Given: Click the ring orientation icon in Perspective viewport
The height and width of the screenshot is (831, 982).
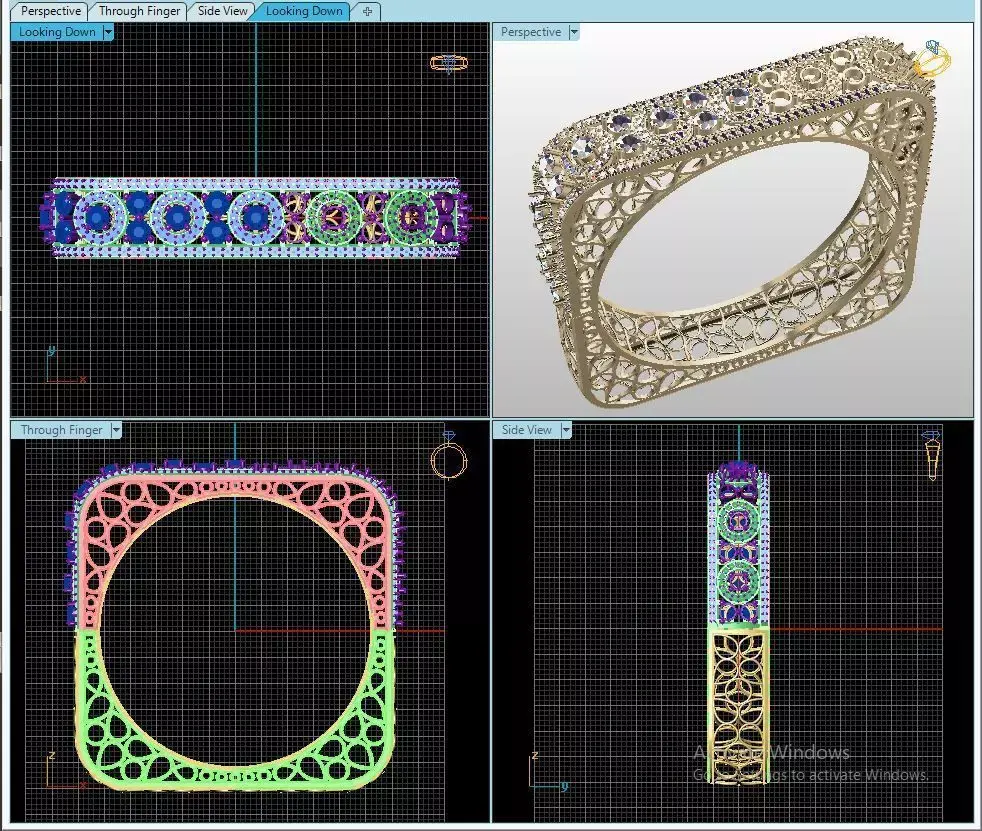Looking at the screenshot, I should (x=932, y=58).
